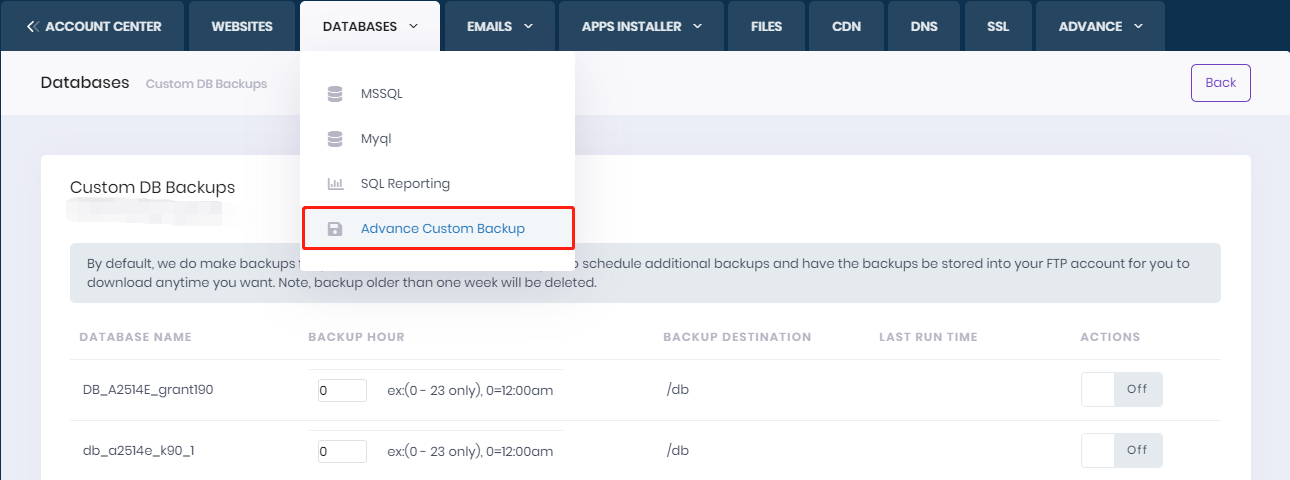This screenshot has width=1290, height=480.
Task: Click the MSSQL database icon
Action: (335, 94)
